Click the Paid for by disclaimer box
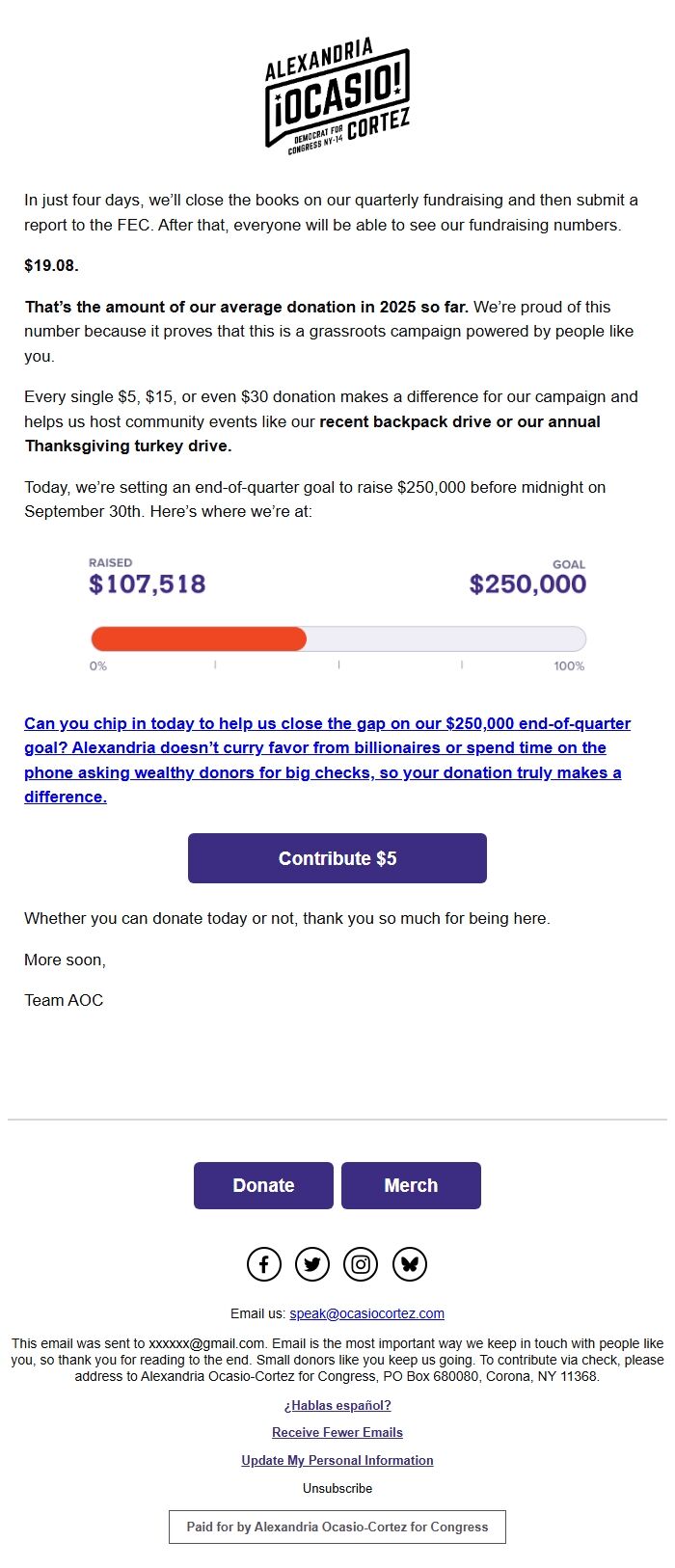This screenshot has width=675, height=1568. (x=337, y=1527)
